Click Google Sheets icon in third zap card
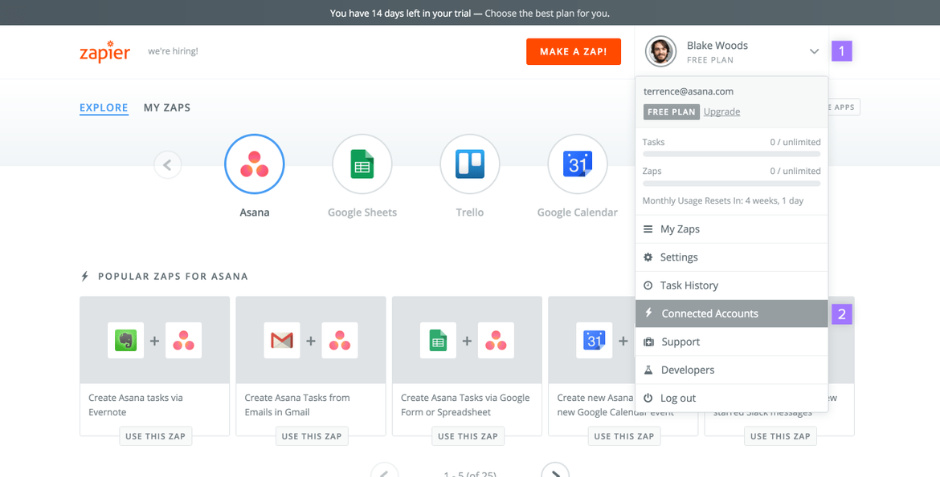 (x=438, y=340)
